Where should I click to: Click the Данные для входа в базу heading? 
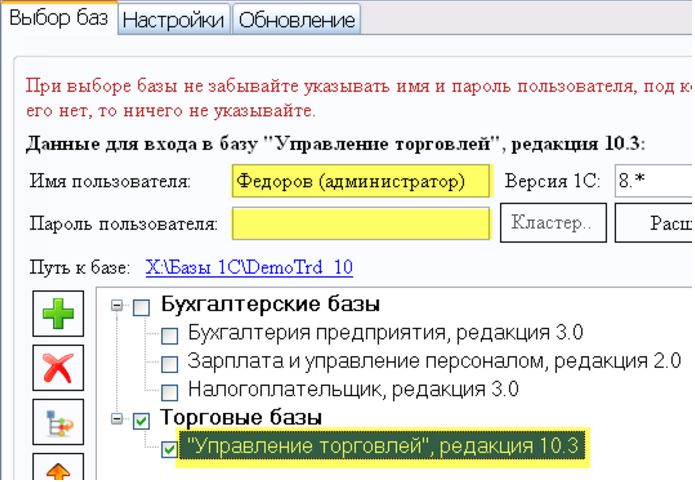click(x=336, y=144)
